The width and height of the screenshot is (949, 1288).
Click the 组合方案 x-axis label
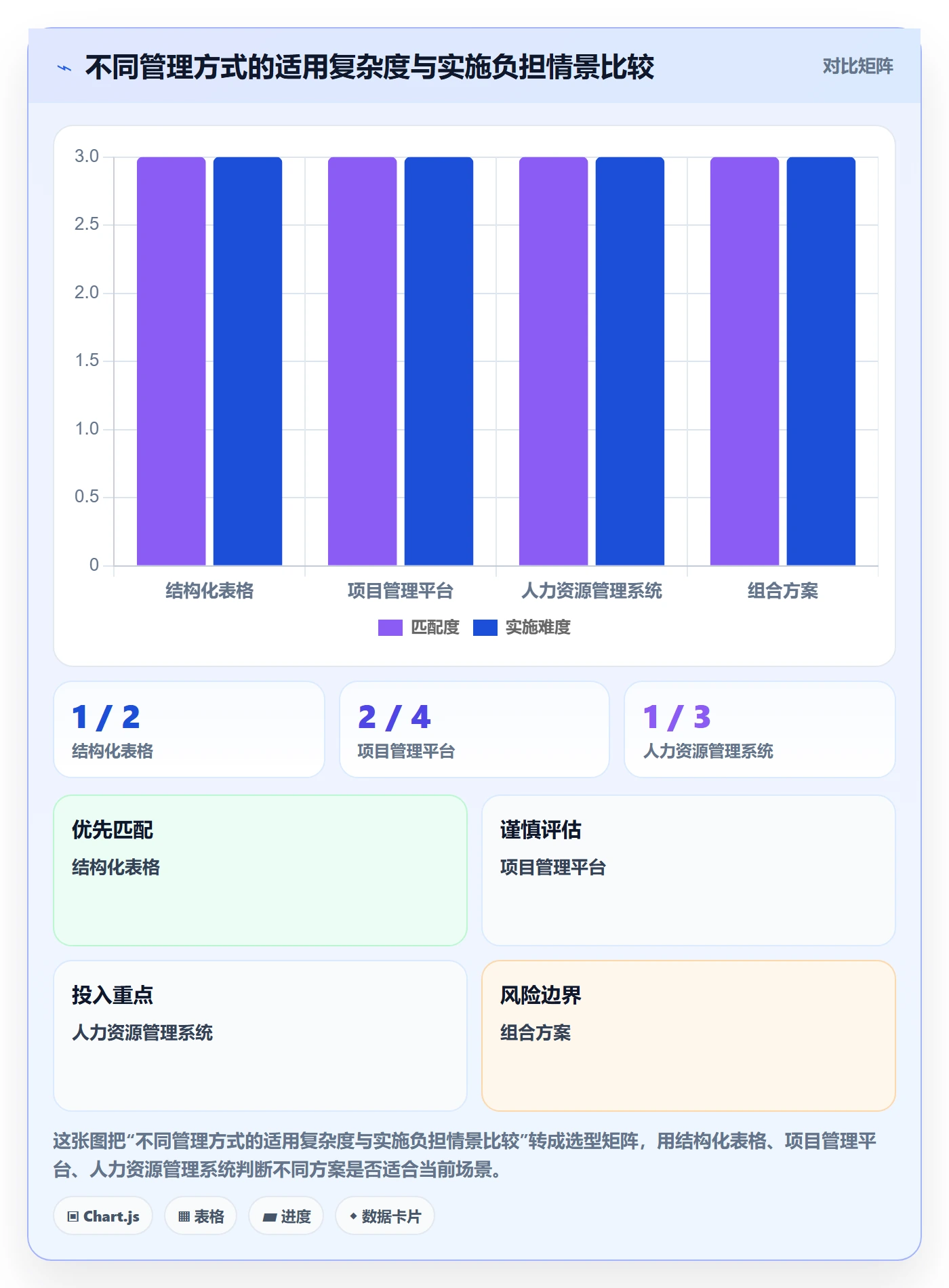[x=783, y=591]
